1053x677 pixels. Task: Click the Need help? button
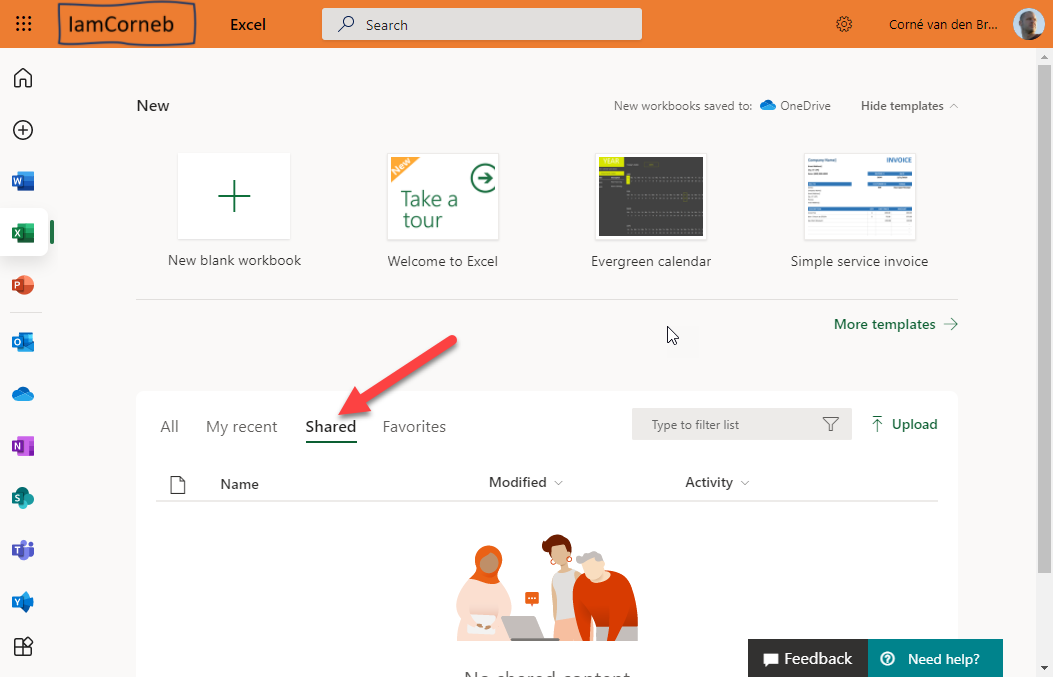click(935, 658)
